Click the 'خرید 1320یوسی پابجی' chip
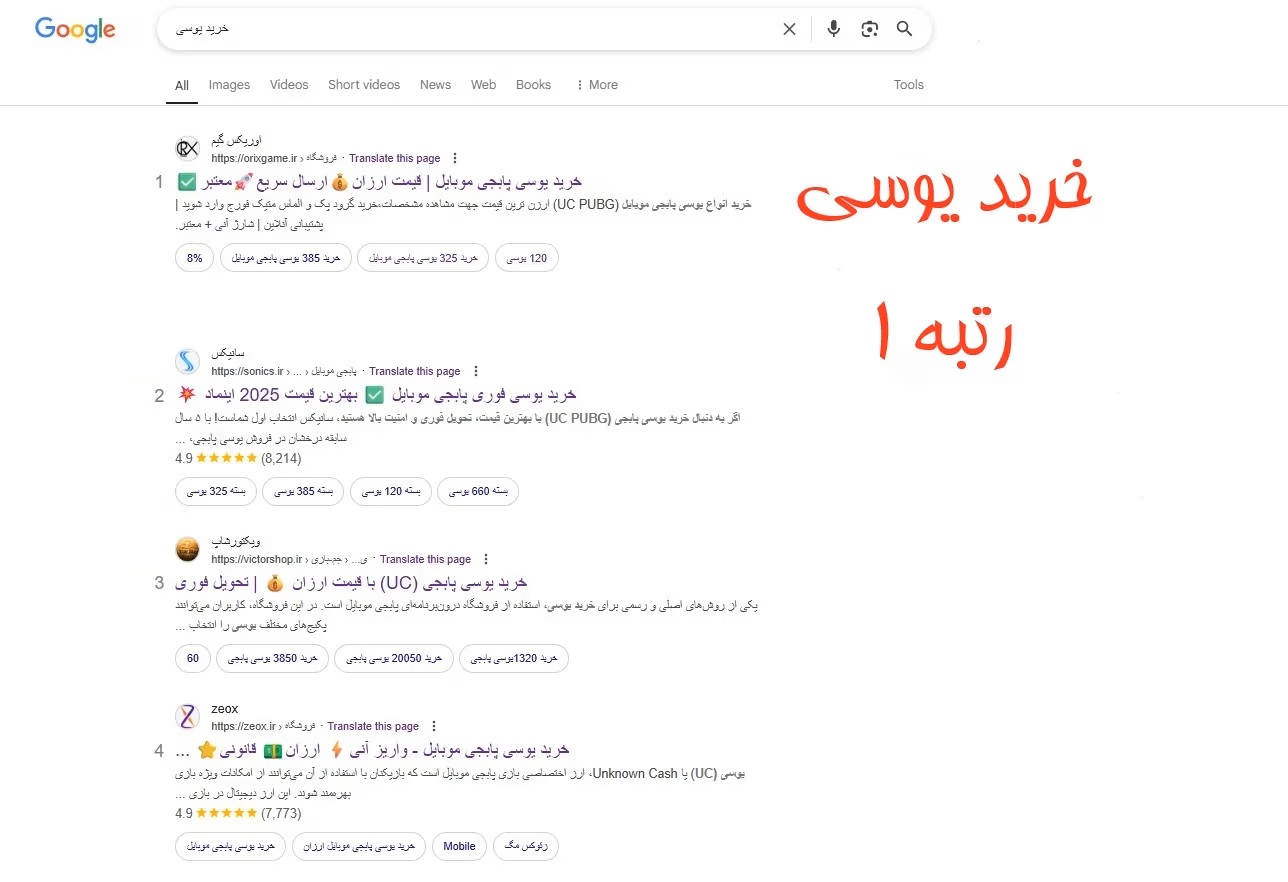 point(514,658)
